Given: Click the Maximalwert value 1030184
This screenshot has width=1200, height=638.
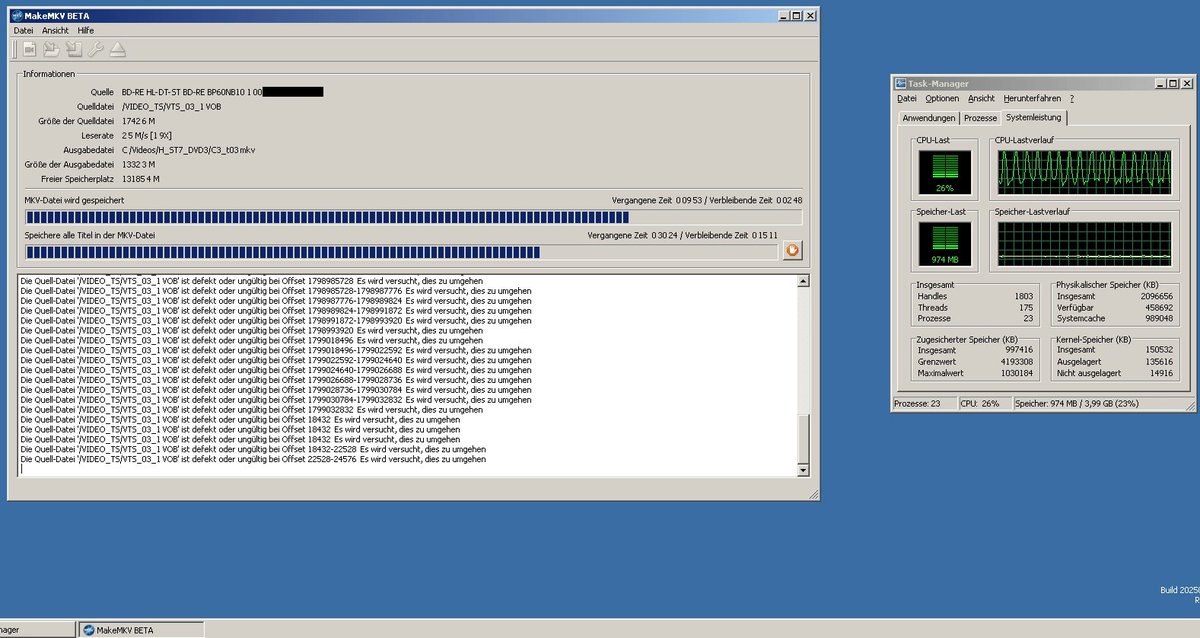Looking at the screenshot, I should click(x=1019, y=373).
